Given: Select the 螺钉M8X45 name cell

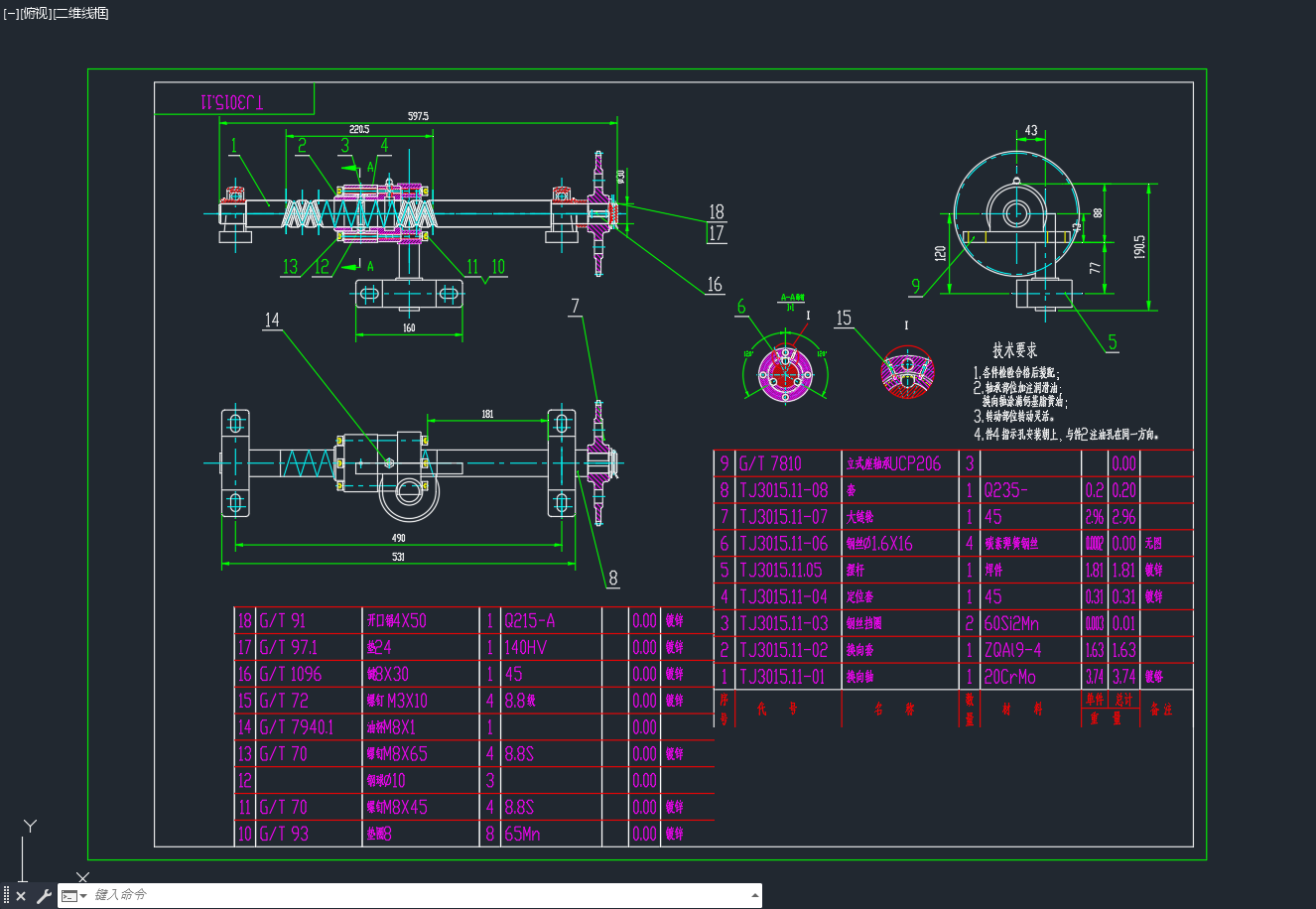Looking at the screenshot, I should (397, 807).
